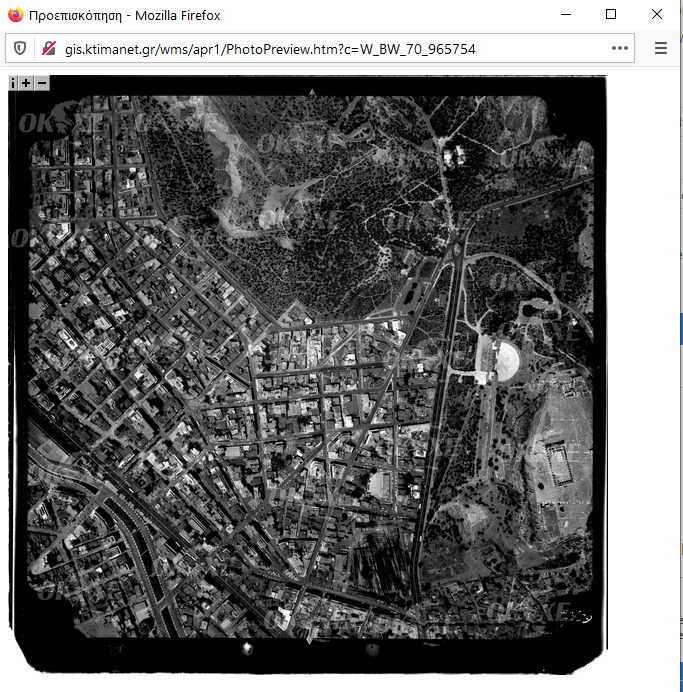Click the info 'i' button on the photo viewer
This screenshot has width=683, height=692.
[x=13, y=84]
